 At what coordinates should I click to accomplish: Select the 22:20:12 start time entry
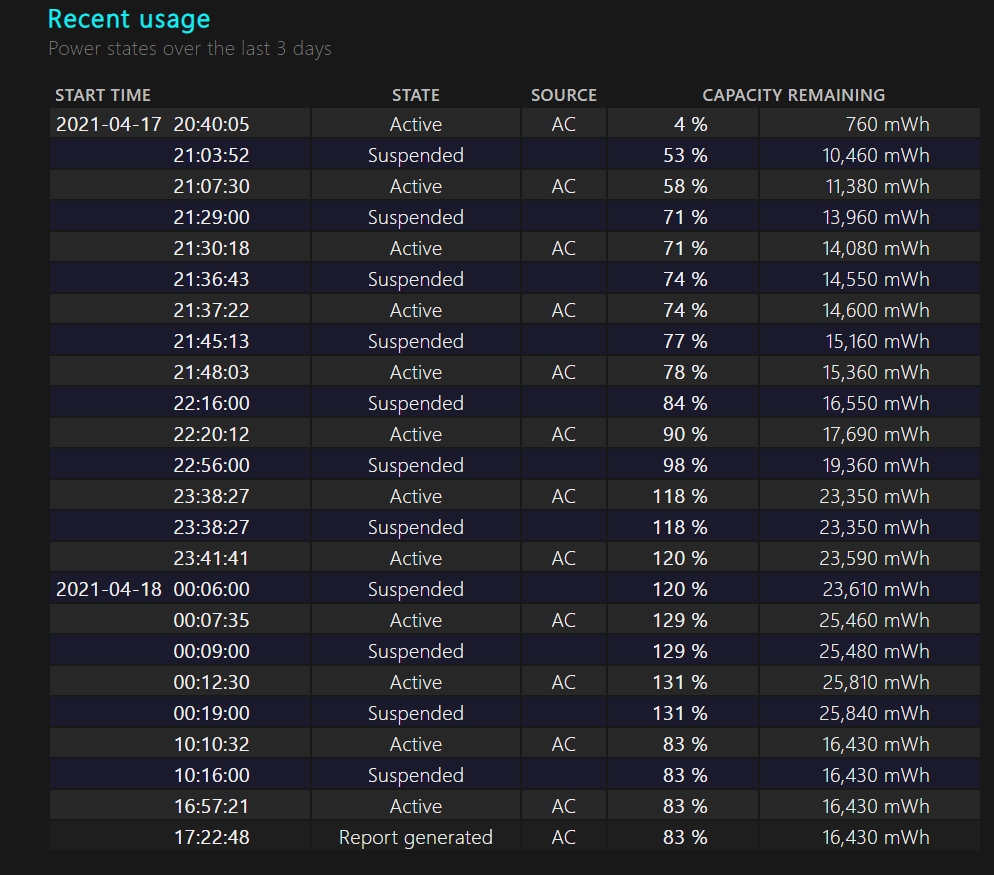point(211,434)
